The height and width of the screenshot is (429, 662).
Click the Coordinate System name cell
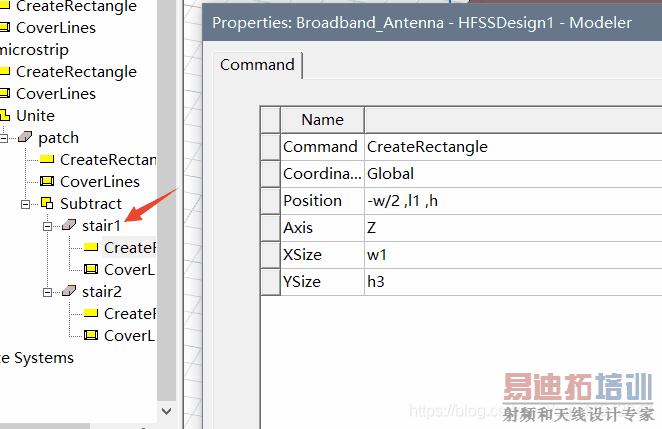pos(323,174)
